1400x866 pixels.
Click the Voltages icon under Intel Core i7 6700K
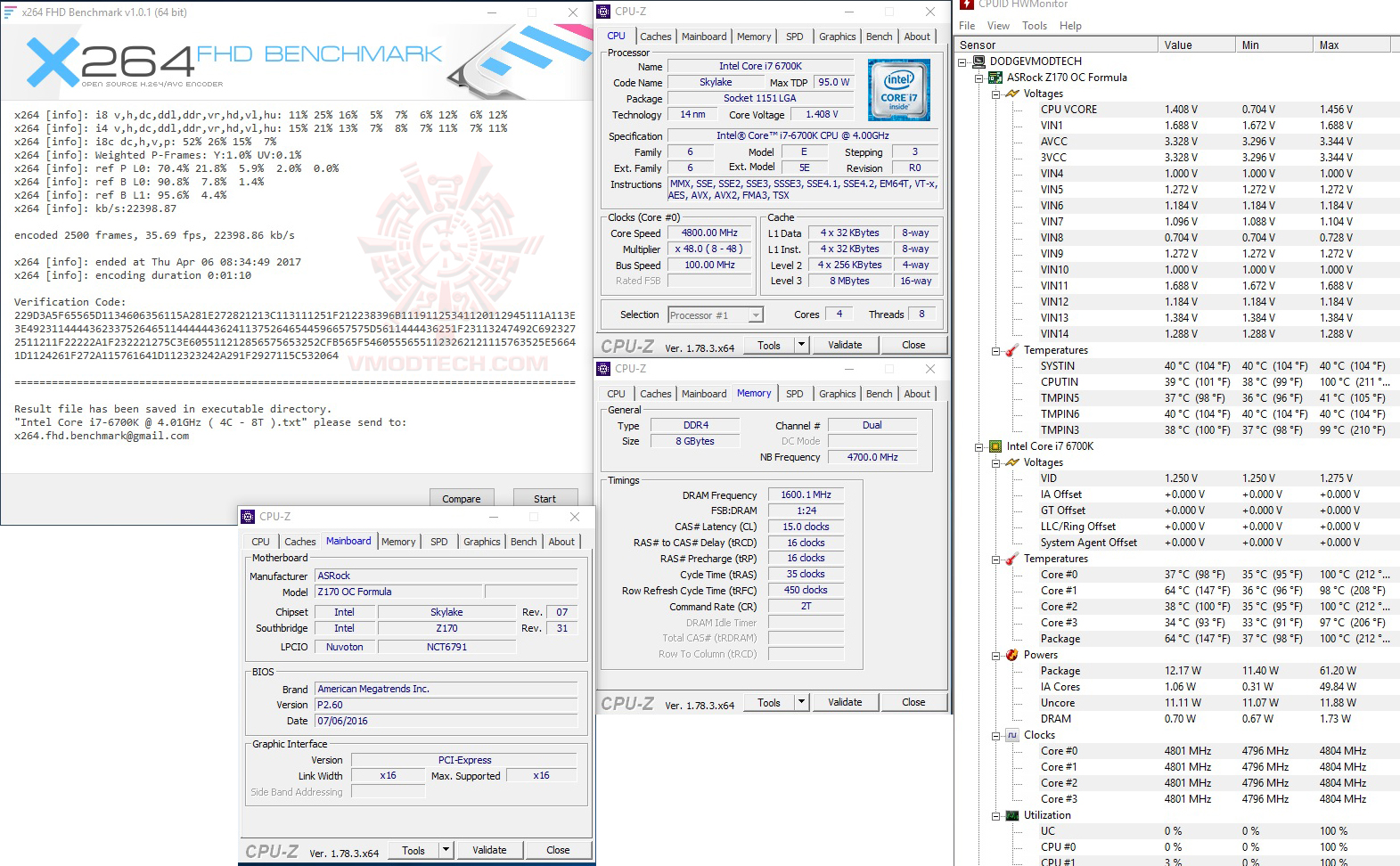click(x=1012, y=462)
